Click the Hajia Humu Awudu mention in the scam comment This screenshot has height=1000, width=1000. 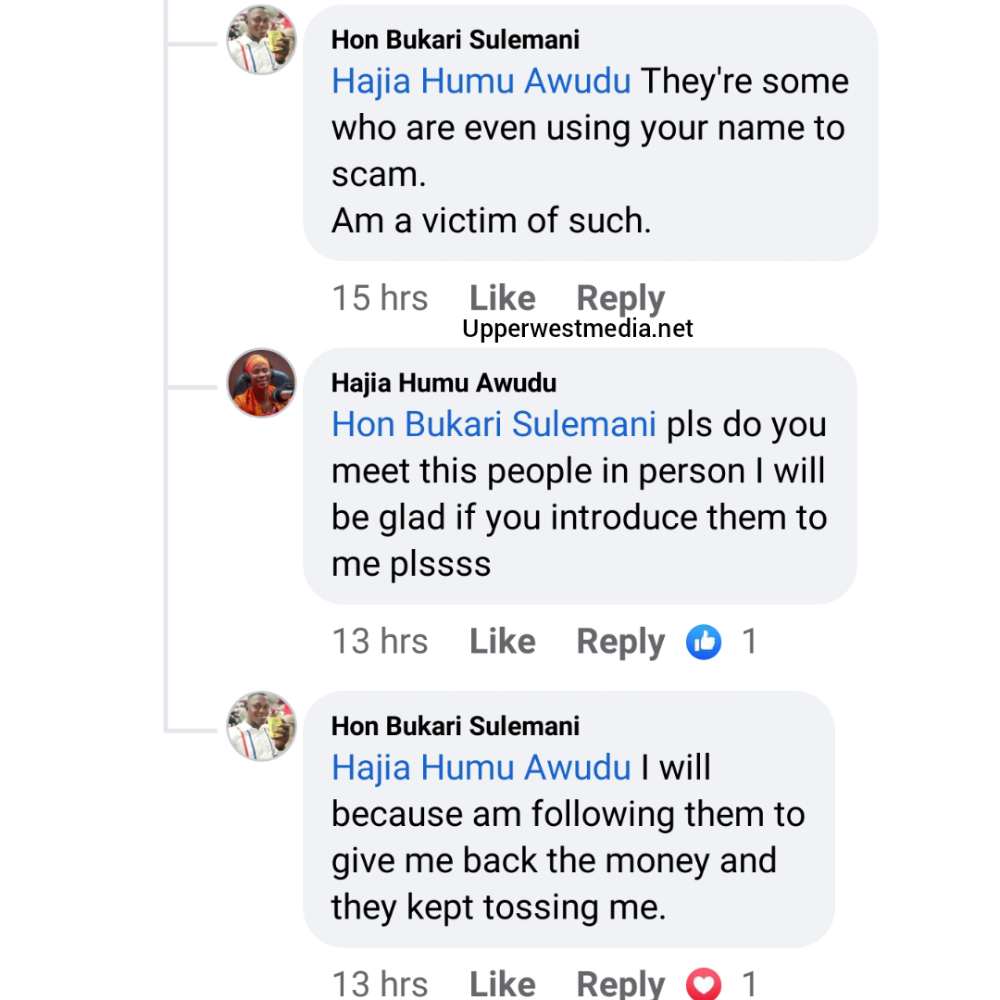[x=481, y=81]
